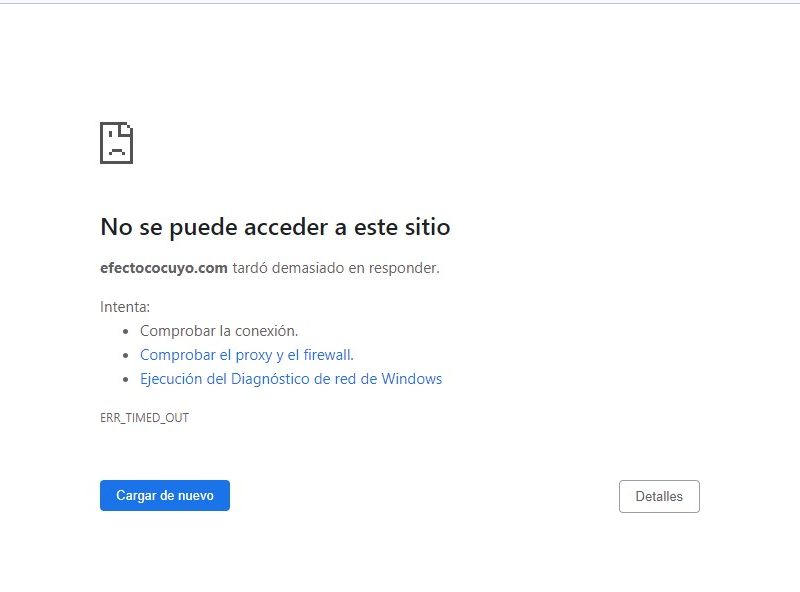Open Comprobar el proxy y el firewall link
Image resolution: width=800 pixels, height=592 pixels.
point(247,355)
